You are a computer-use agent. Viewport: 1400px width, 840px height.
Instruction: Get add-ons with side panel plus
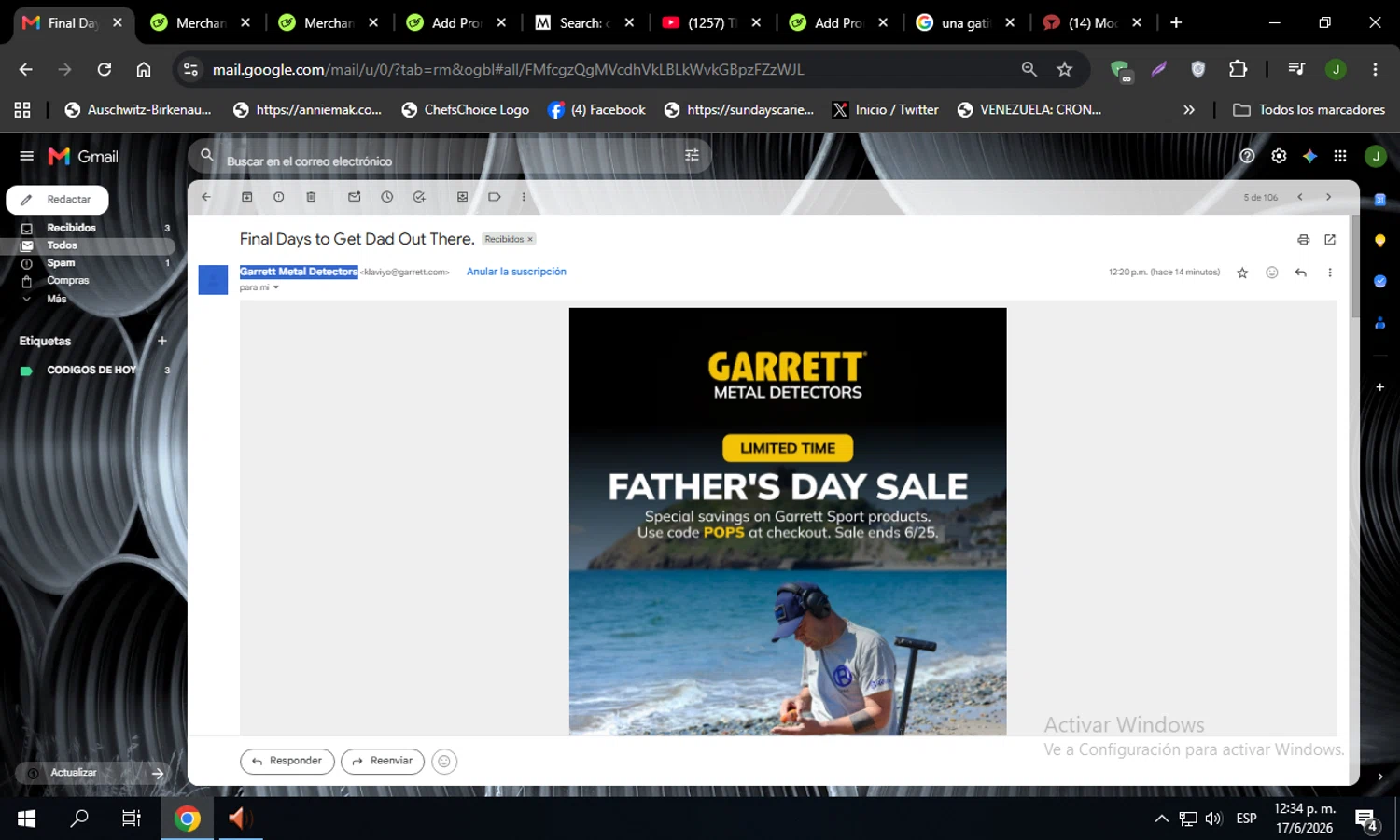pyautogui.click(x=1380, y=386)
